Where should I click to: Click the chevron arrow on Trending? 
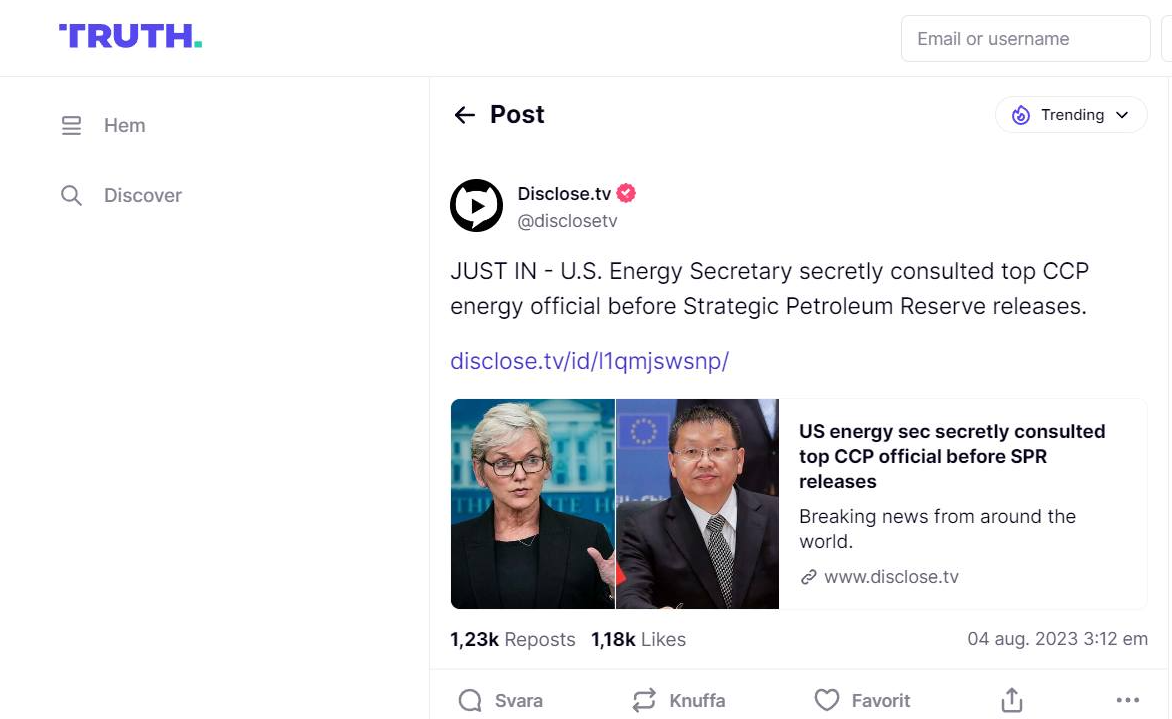coord(1122,115)
